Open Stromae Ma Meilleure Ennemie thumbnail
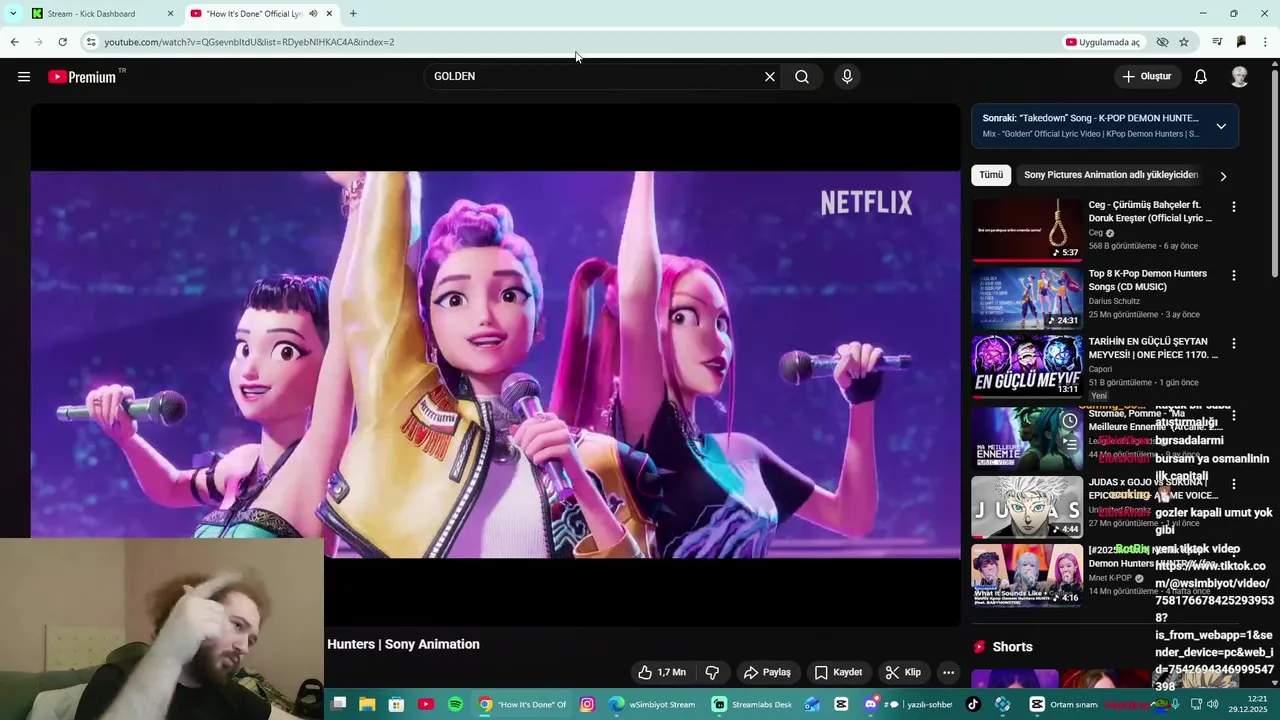1280x720 pixels. (x=1027, y=438)
